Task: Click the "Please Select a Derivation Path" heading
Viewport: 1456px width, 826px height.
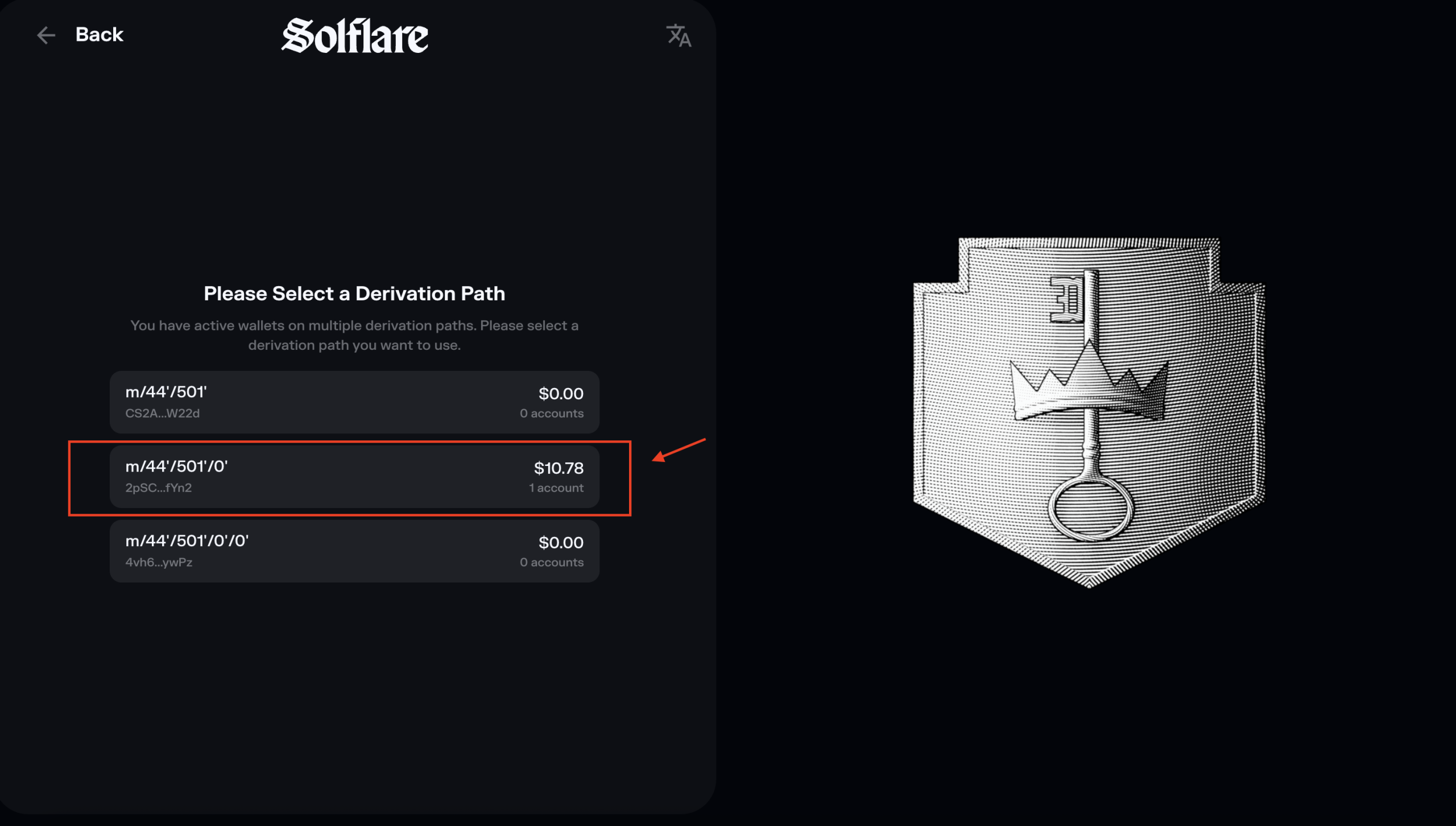Action: [354, 294]
